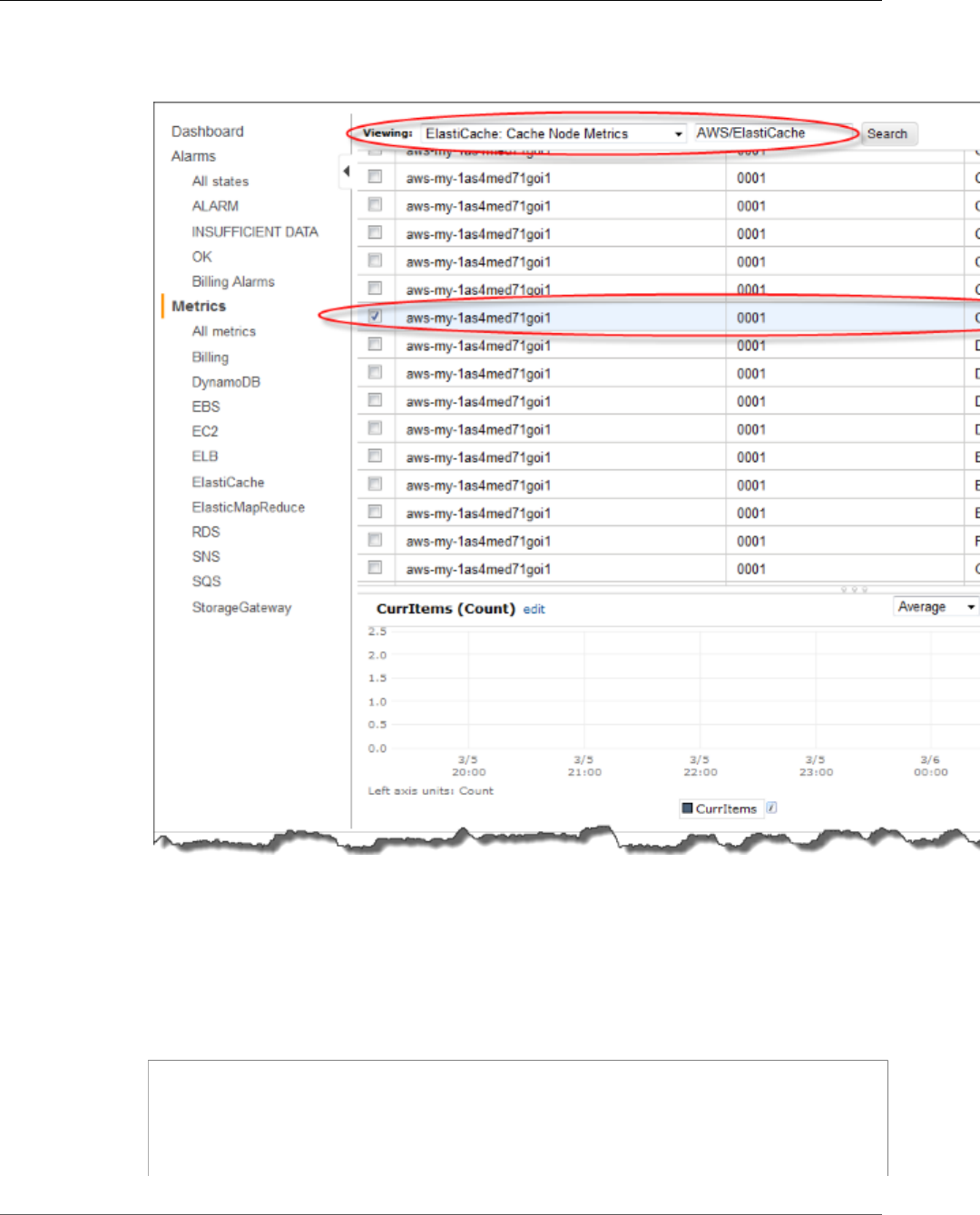The width and height of the screenshot is (980, 1215).
Task: Open ElastiCache metrics in sidebar
Action: 228,482
